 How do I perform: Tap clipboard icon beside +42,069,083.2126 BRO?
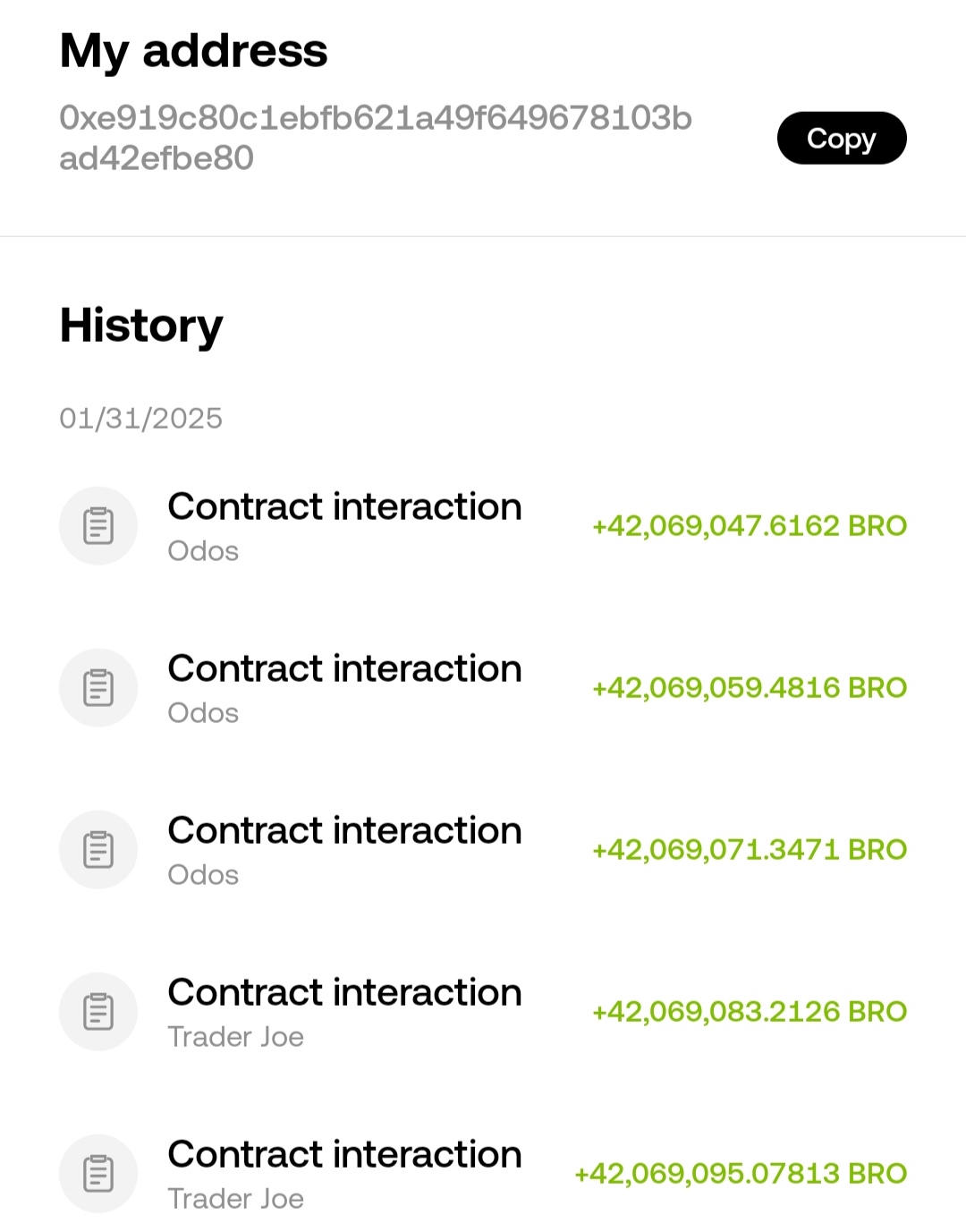(98, 1012)
